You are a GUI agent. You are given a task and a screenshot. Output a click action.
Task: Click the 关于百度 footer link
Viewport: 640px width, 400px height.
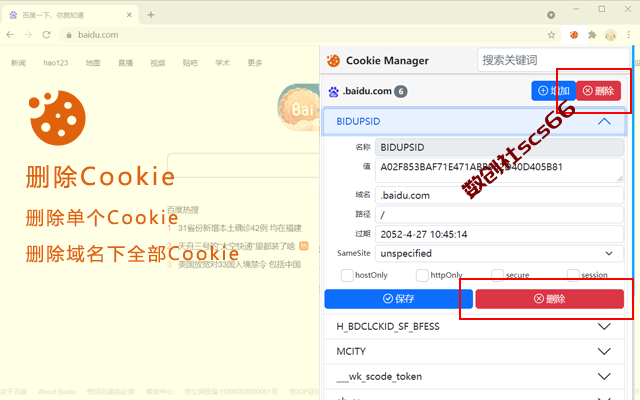coord(13,392)
